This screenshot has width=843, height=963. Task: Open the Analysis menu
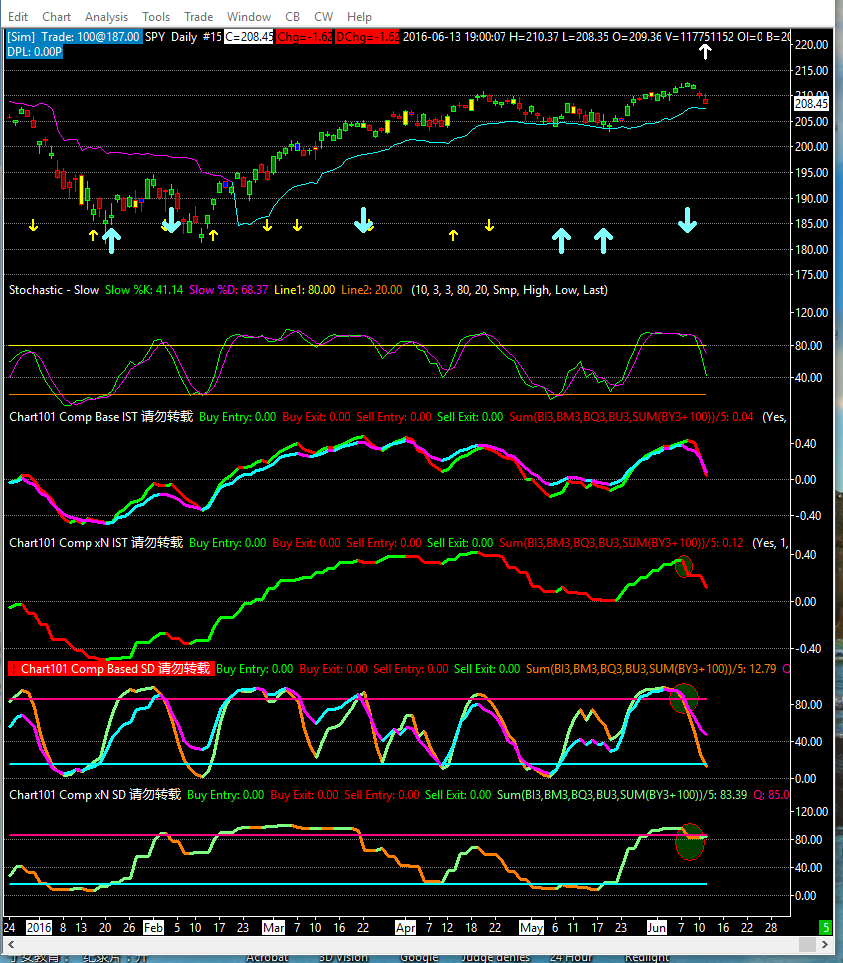click(x=106, y=17)
